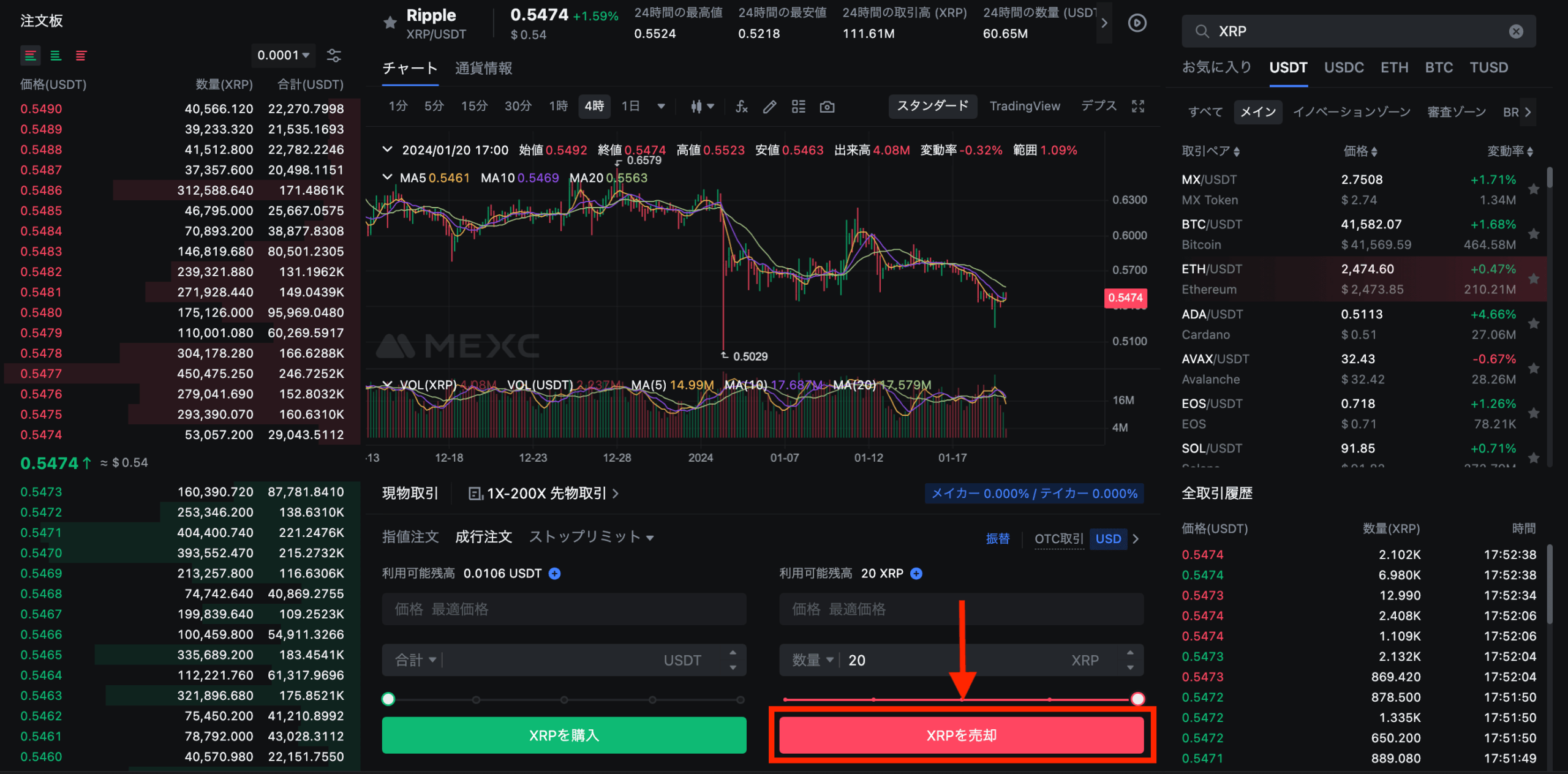
Task: Click the XRPを売却 sell button
Action: (962, 735)
